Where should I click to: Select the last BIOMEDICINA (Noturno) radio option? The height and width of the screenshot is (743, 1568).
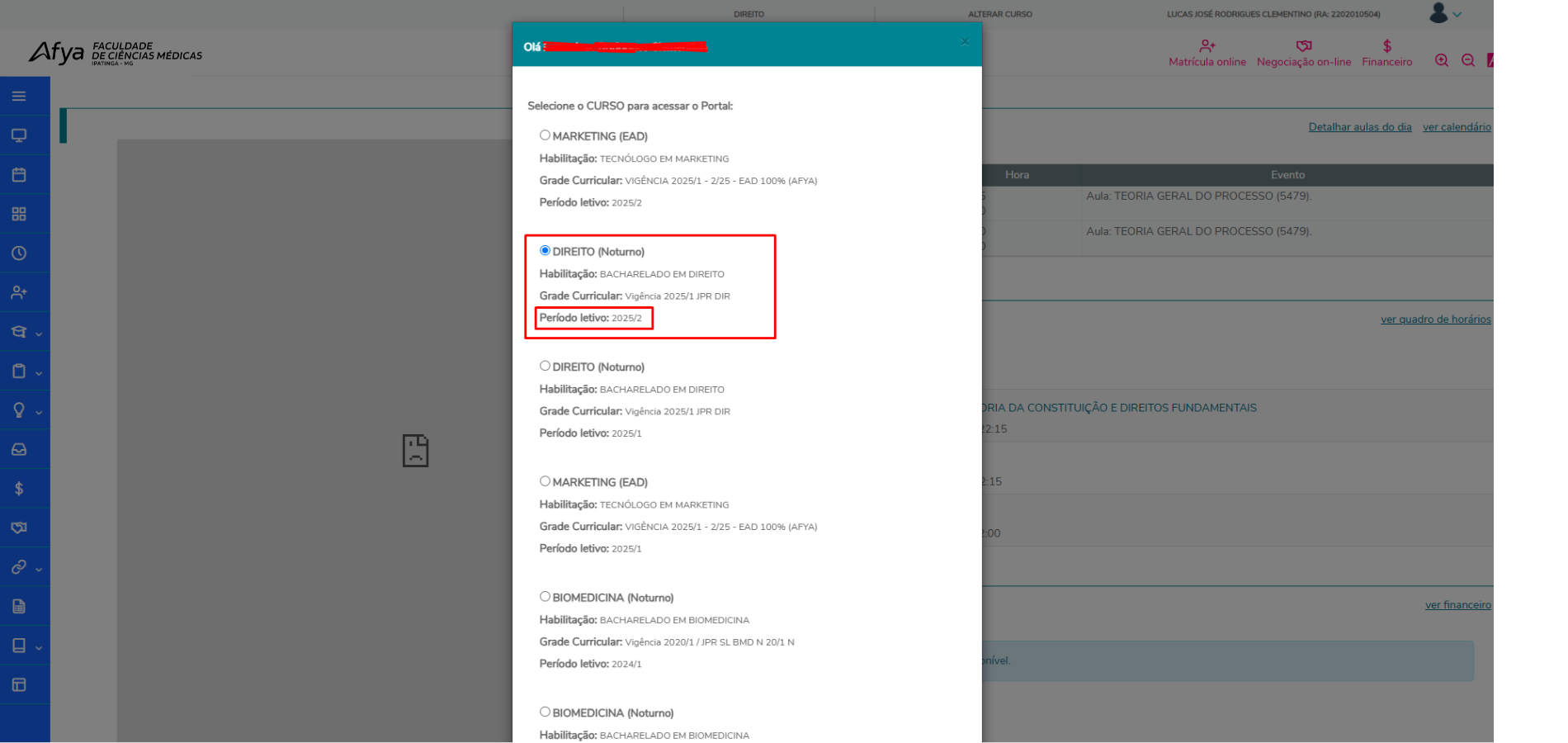(x=545, y=712)
